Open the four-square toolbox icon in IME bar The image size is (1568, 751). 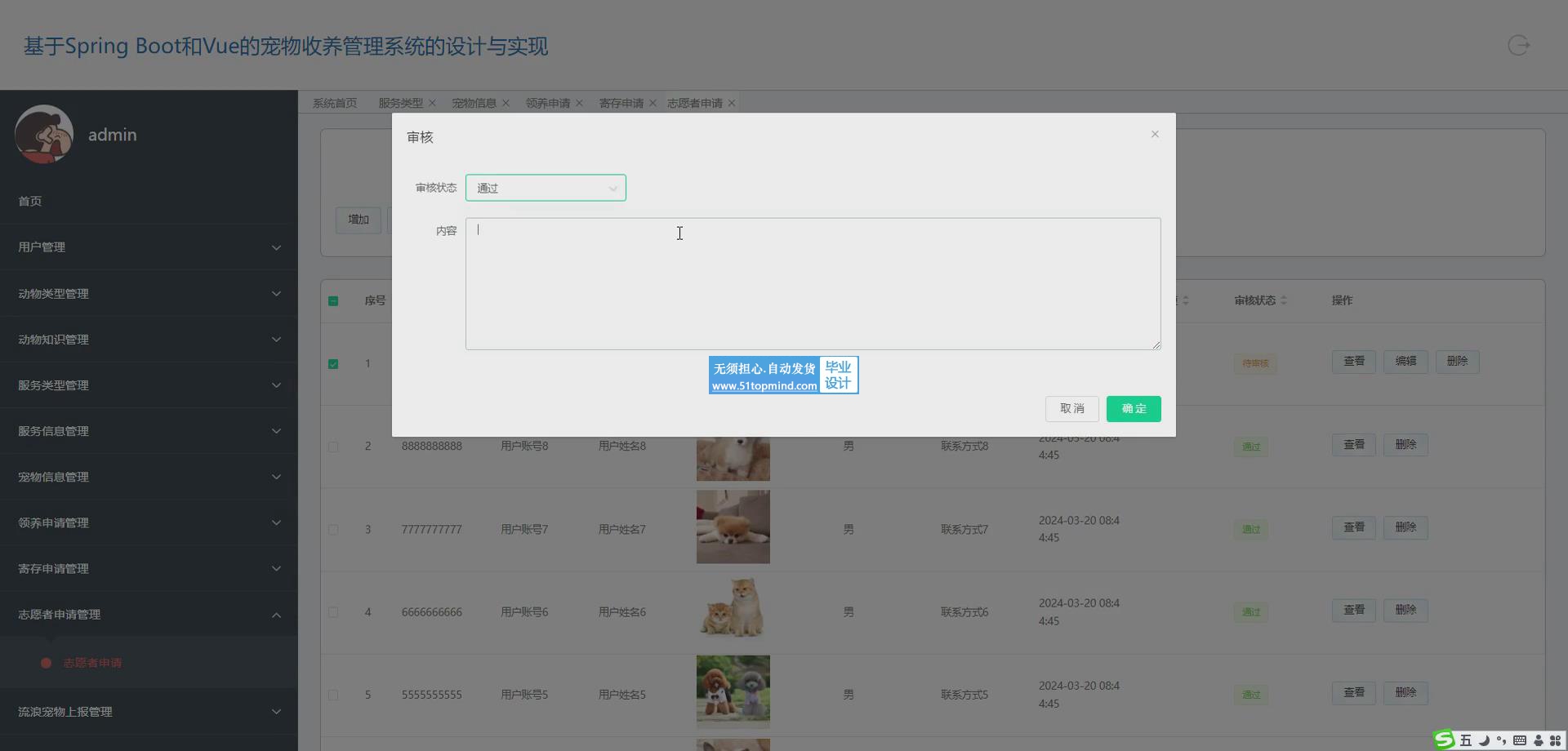1555,740
